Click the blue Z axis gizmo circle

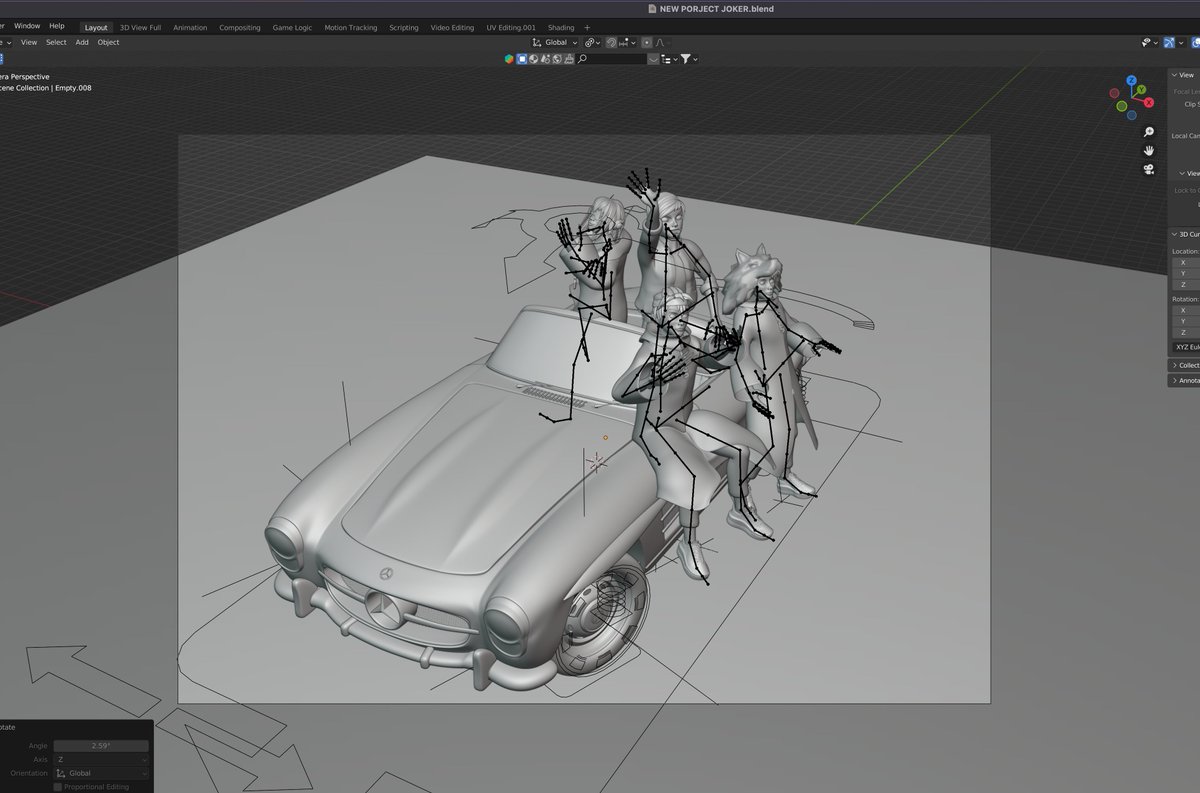coord(1131,80)
